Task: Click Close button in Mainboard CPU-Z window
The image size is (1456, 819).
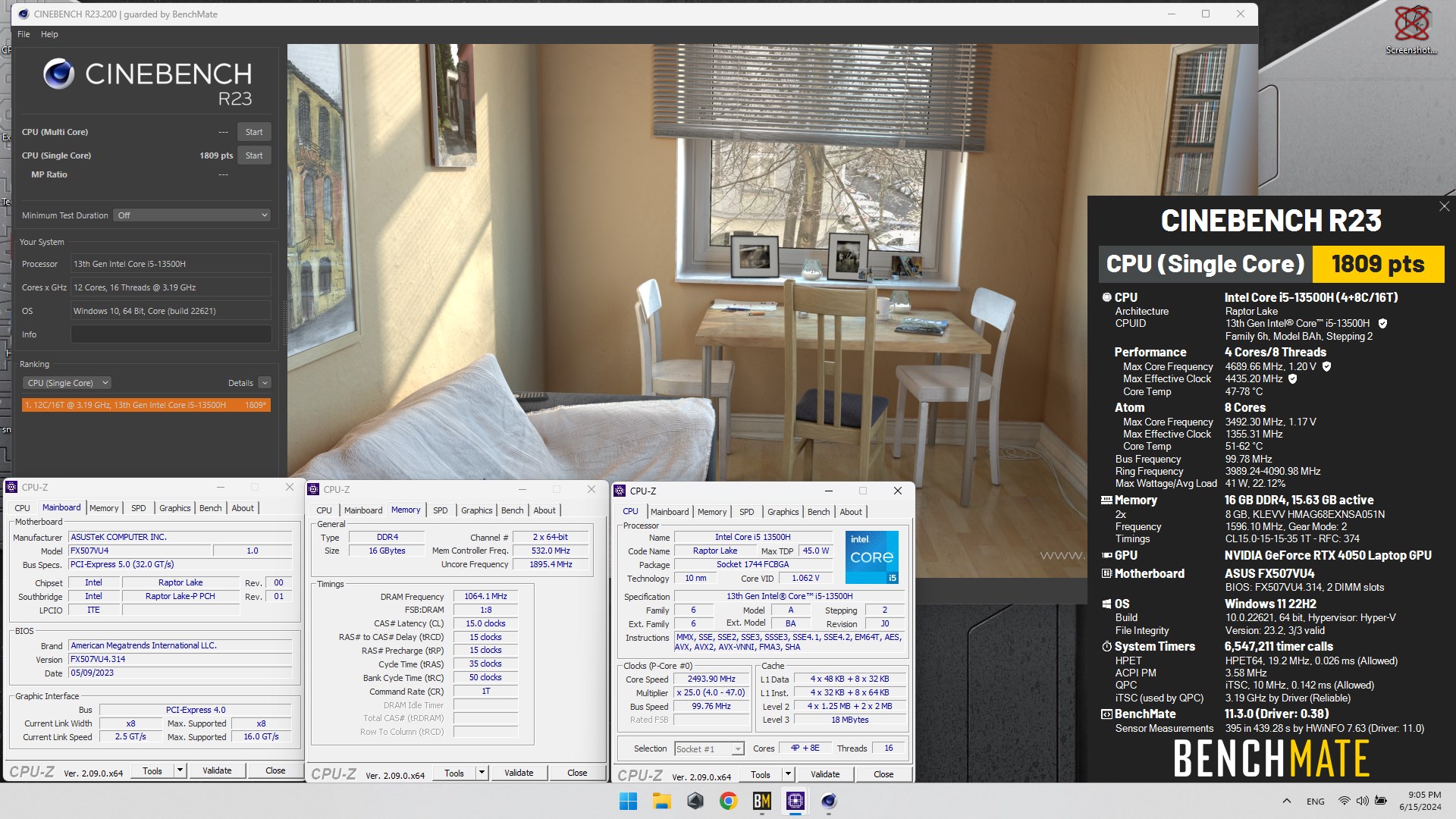Action: (275, 770)
